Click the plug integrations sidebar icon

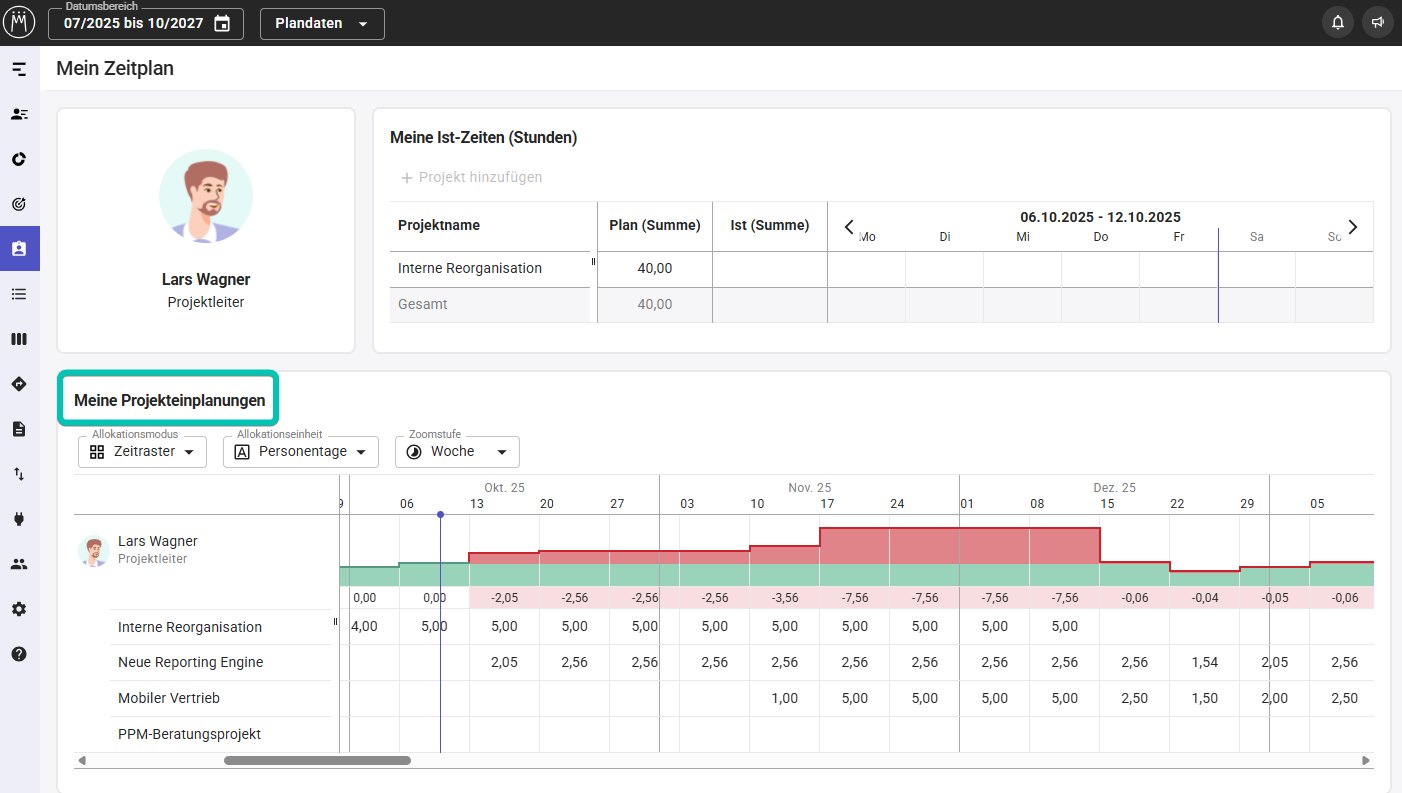pos(19,519)
